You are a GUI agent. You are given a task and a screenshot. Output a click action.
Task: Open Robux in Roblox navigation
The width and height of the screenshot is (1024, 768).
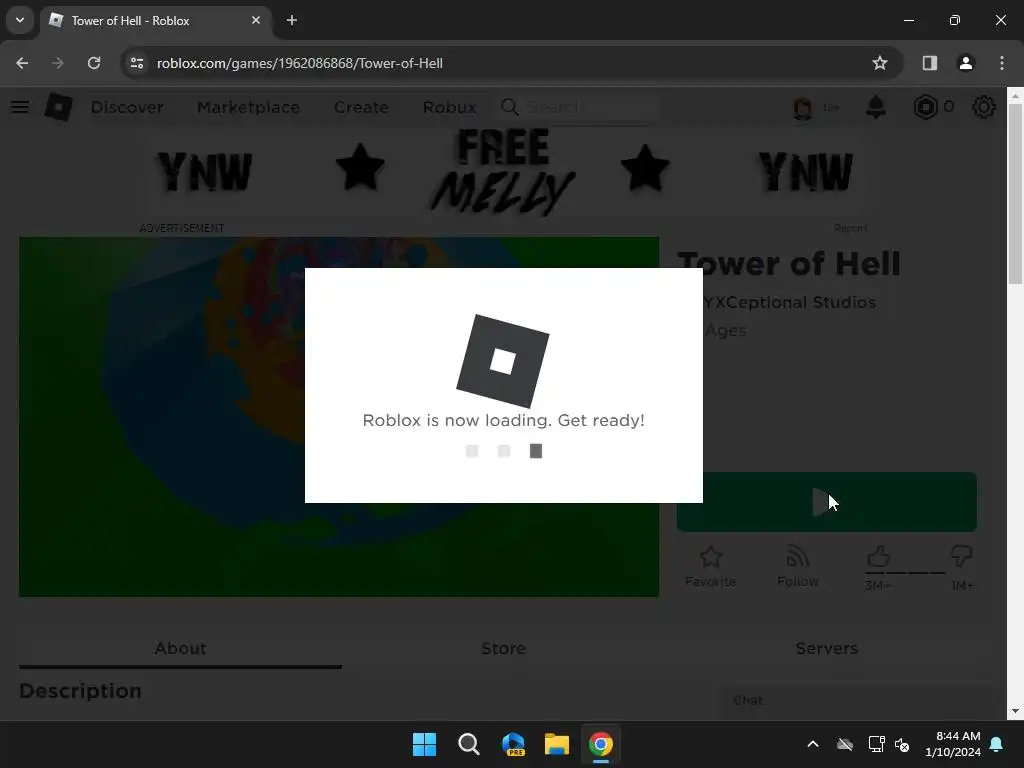click(x=449, y=107)
